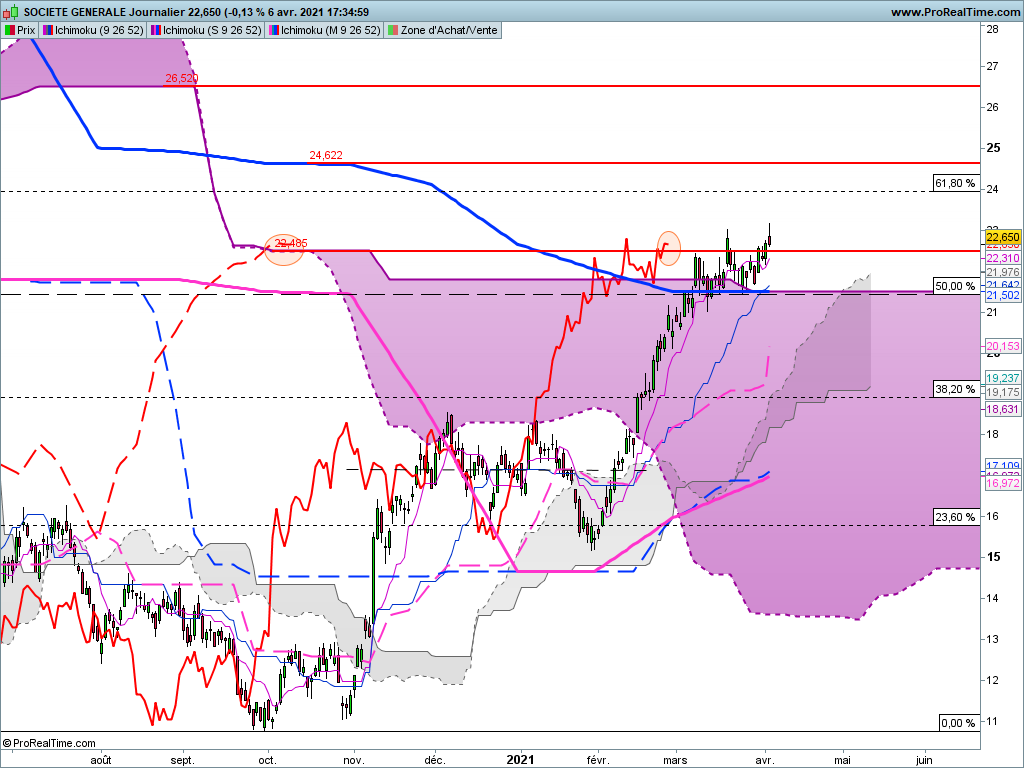Click the août label on the time axis
The height and width of the screenshot is (768, 1024).
(x=101, y=760)
